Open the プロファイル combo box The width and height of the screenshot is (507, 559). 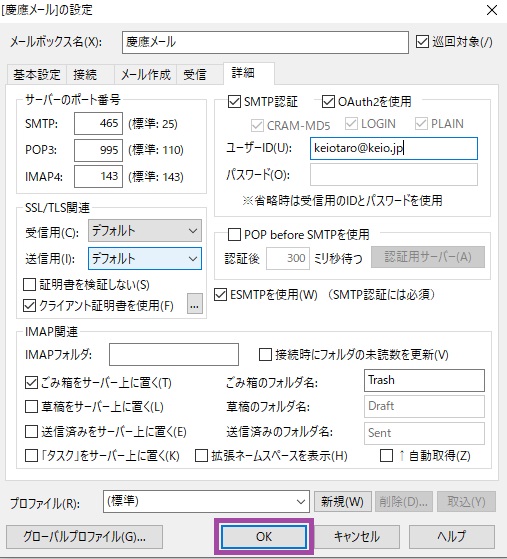206,502
